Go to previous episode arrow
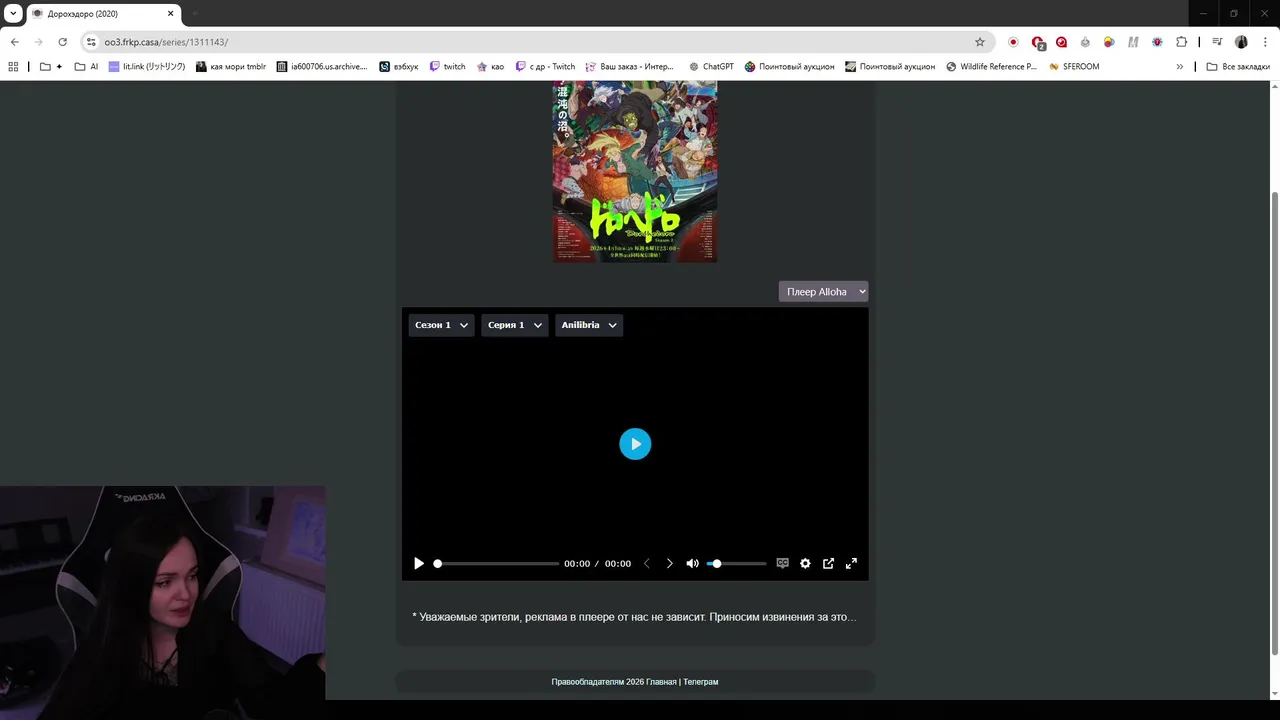The width and height of the screenshot is (1280, 720). [x=646, y=564]
